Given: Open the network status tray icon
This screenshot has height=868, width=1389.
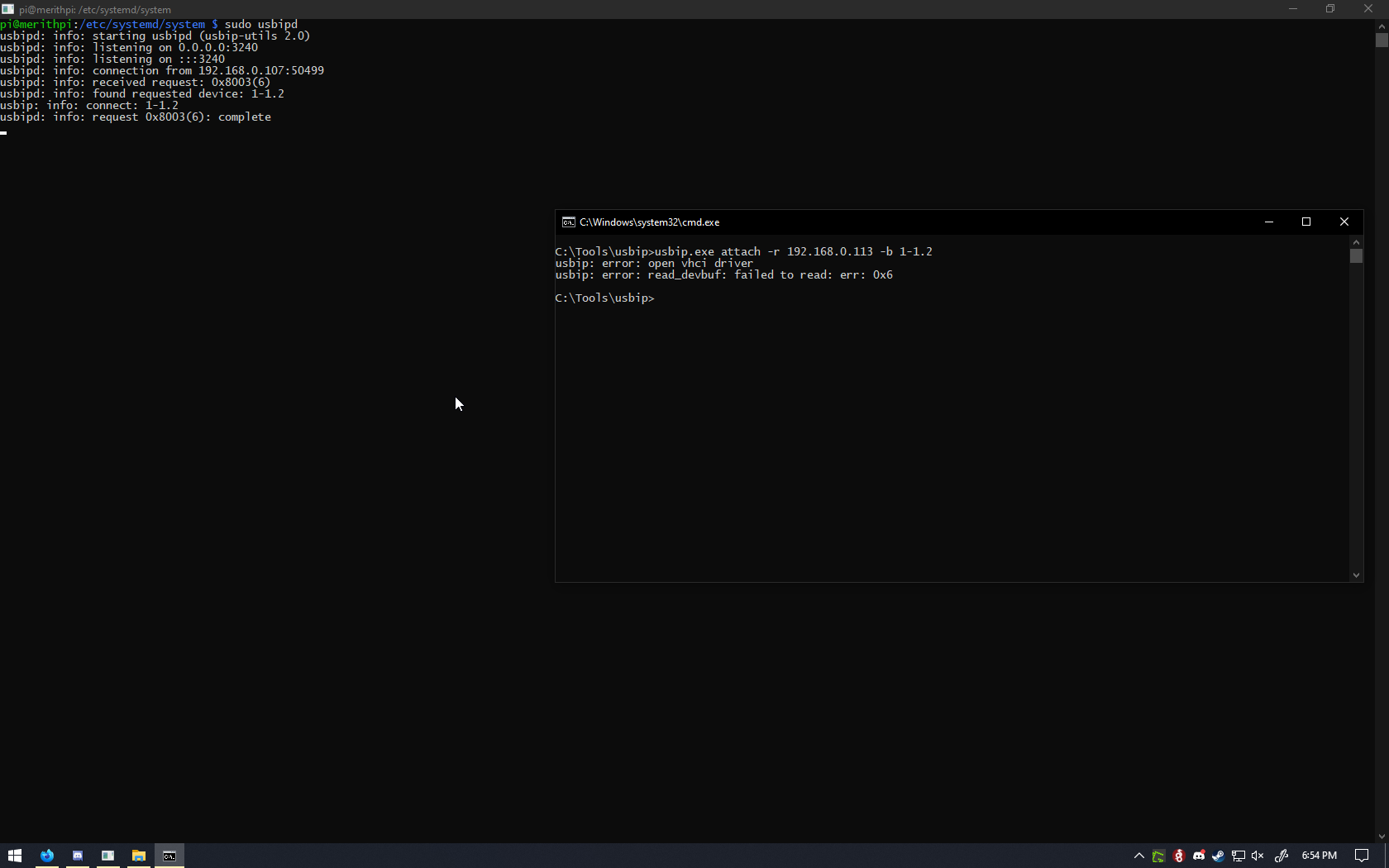Looking at the screenshot, I should [x=1238, y=856].
